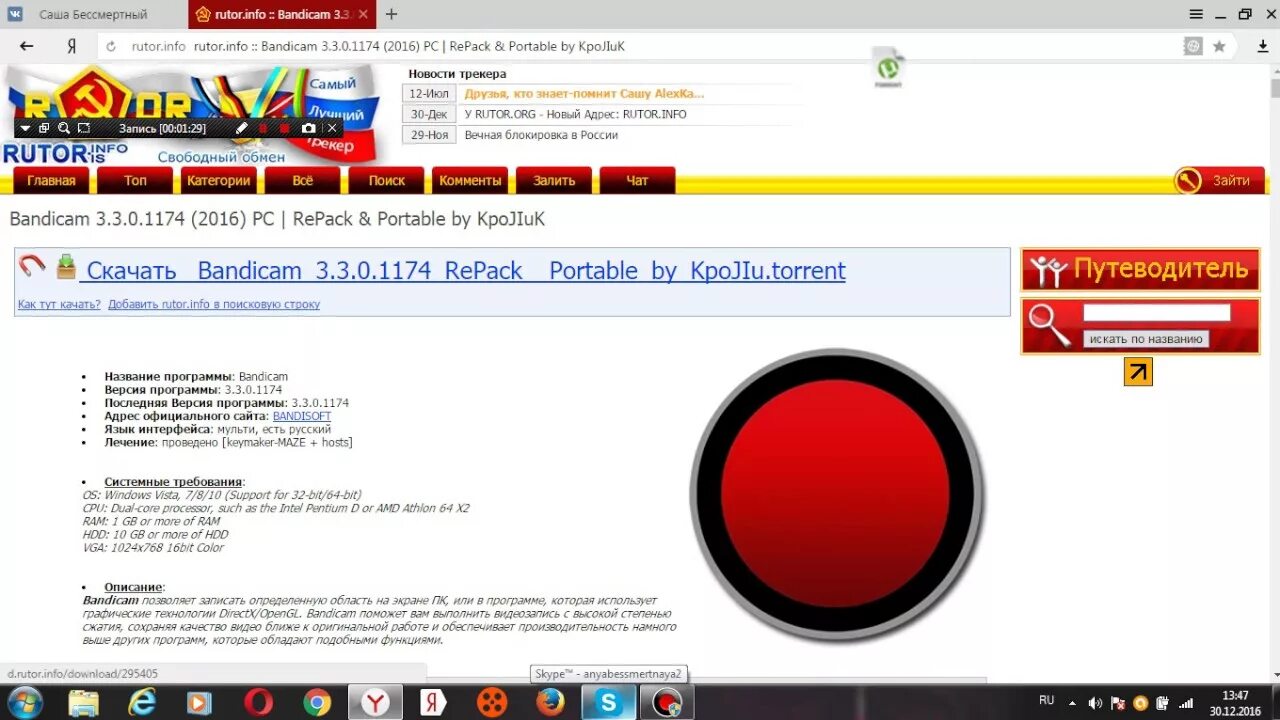Click the Всё menu item

302,181
